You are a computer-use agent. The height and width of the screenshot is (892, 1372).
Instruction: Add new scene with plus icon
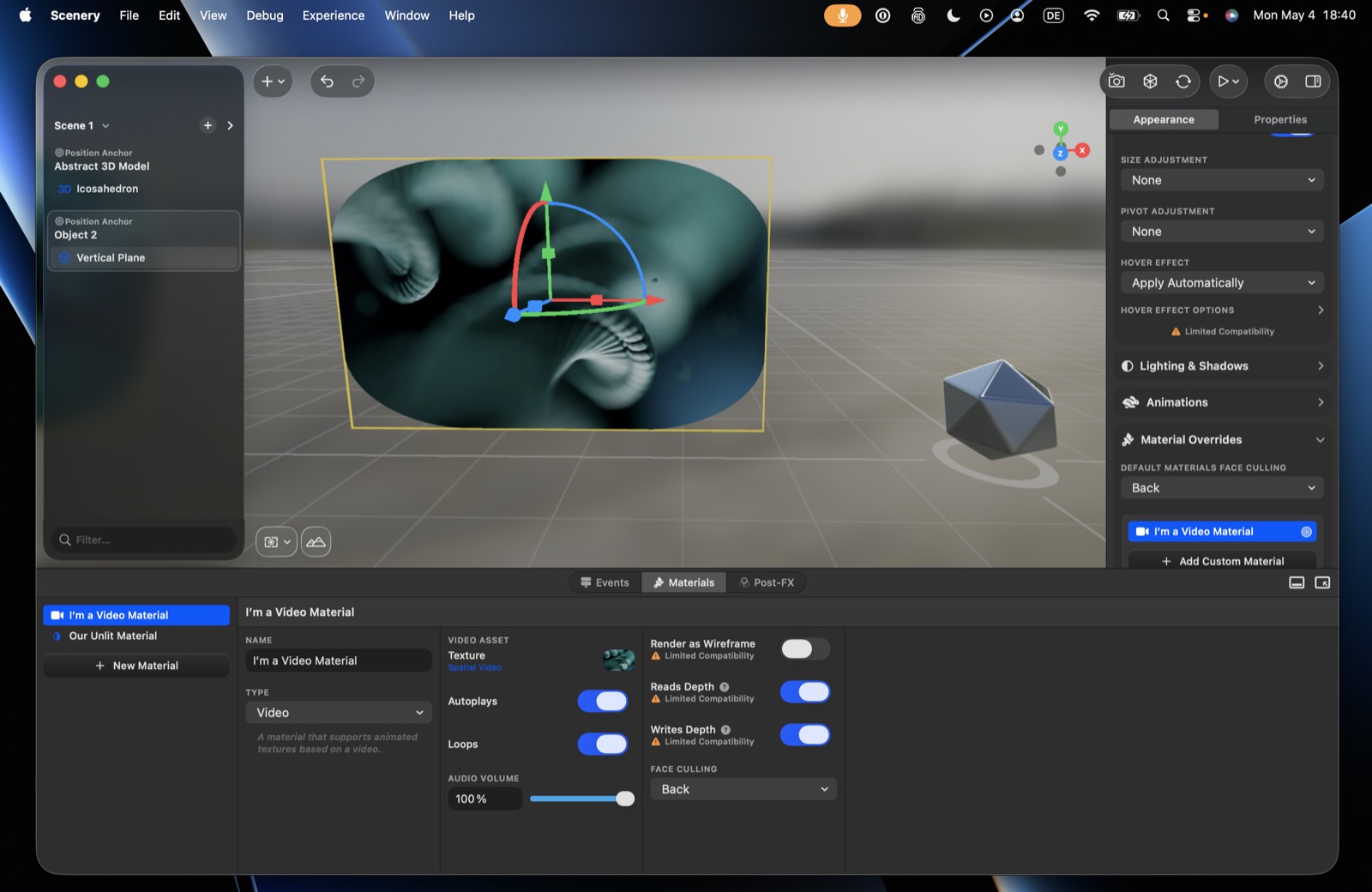point(208,125)
